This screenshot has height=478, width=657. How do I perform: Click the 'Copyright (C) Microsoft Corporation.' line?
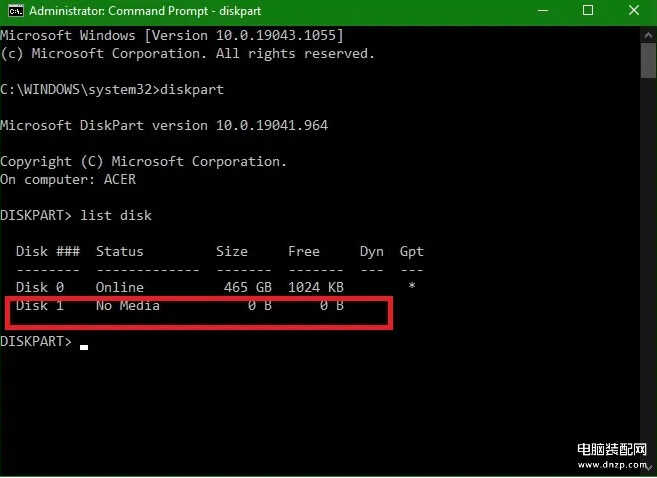144,162
